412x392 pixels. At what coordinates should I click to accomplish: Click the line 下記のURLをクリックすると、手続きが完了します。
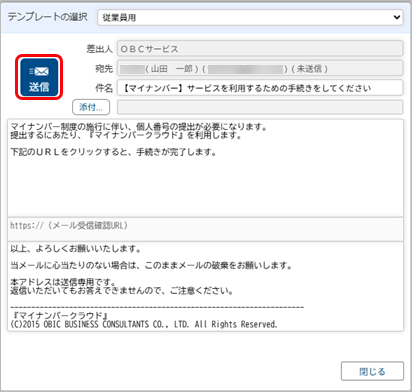114,152
